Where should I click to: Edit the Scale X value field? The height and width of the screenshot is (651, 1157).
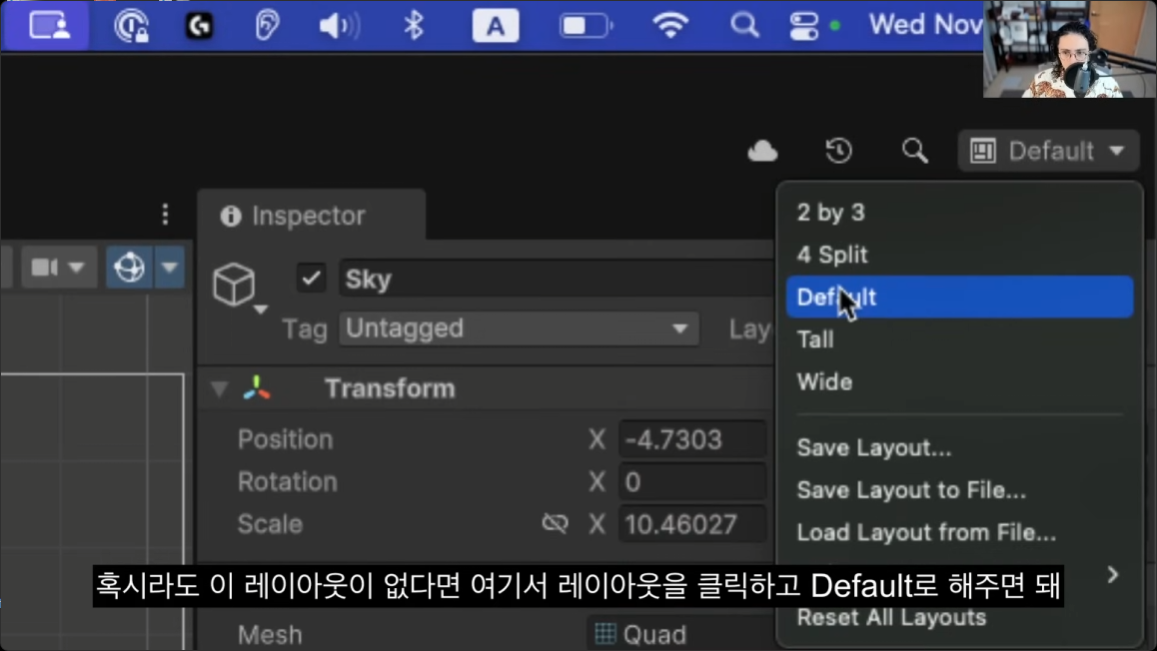[691, 524]
